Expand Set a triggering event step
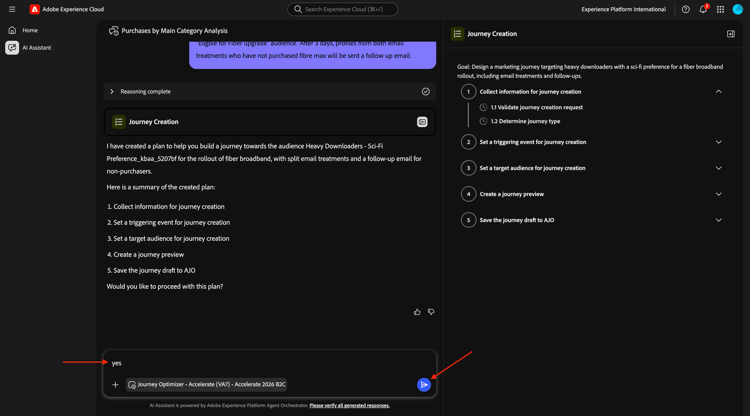750x416 pixels. point(718,142)
